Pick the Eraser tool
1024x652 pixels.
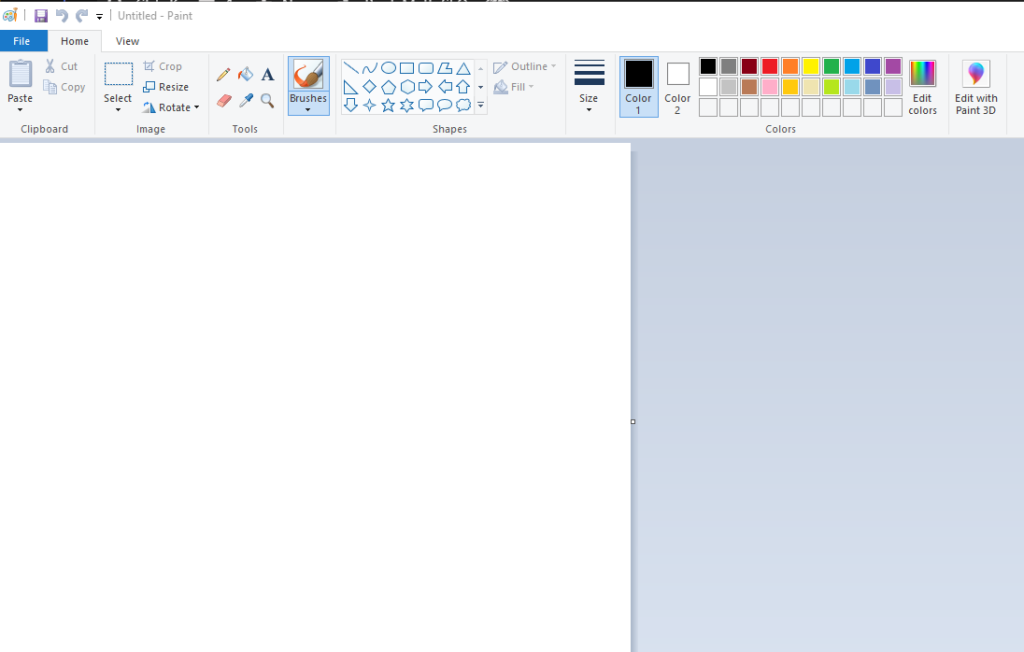point(224,101)
